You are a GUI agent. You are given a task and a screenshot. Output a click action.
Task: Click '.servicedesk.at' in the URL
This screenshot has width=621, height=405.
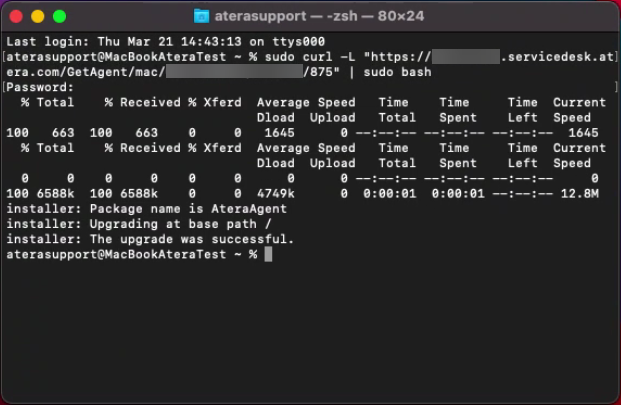point(557,57)
